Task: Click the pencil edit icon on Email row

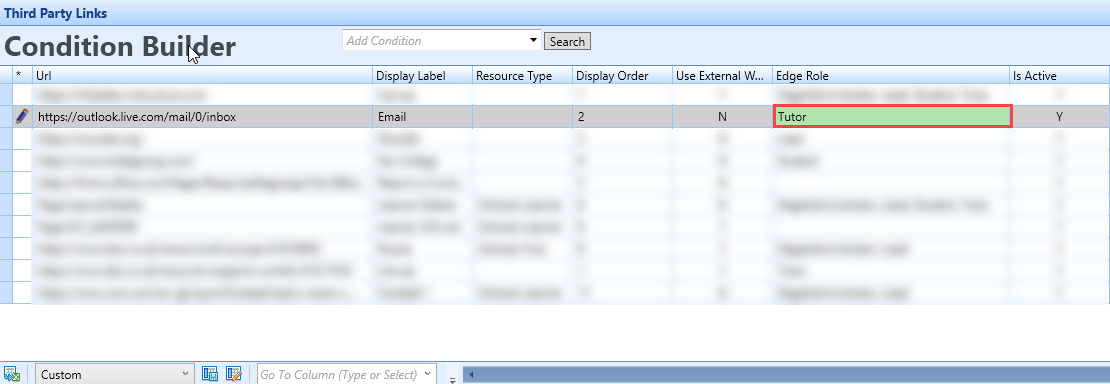Action: [22, 116]
